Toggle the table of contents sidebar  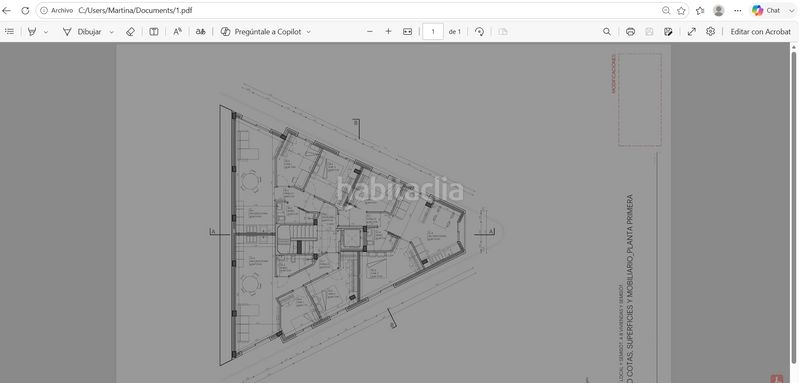point(9,32)
